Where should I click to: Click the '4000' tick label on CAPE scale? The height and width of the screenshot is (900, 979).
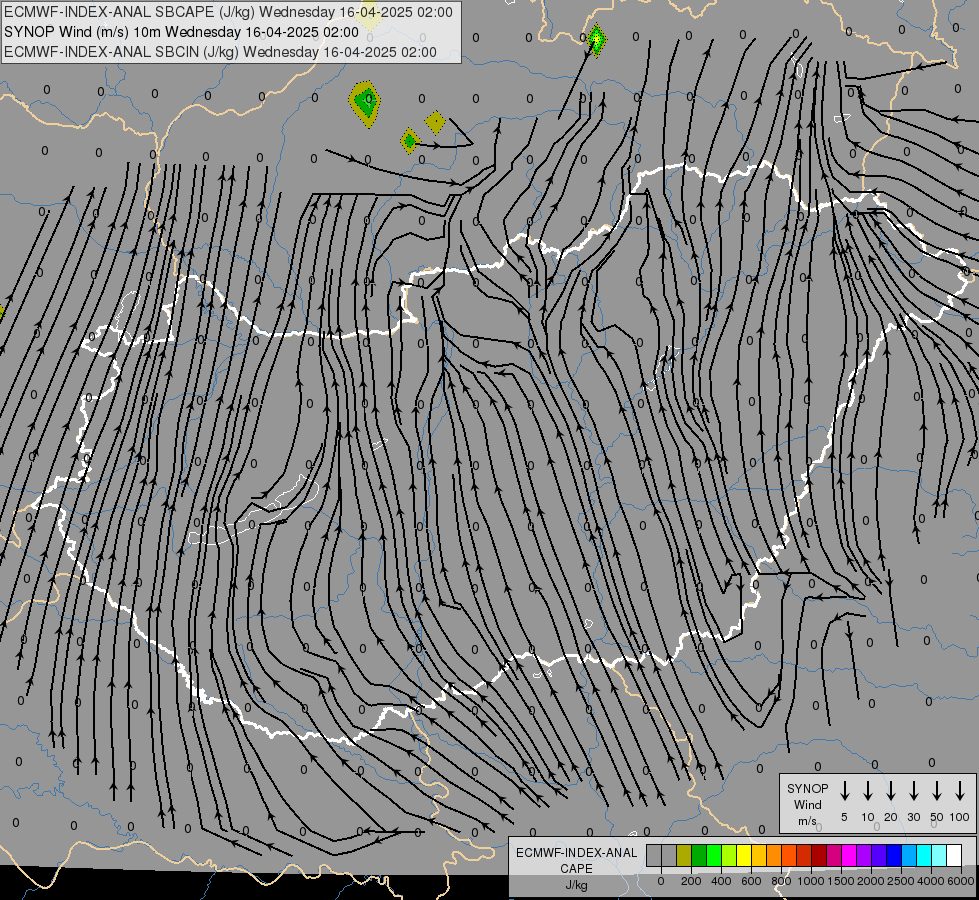pos(931,881)
